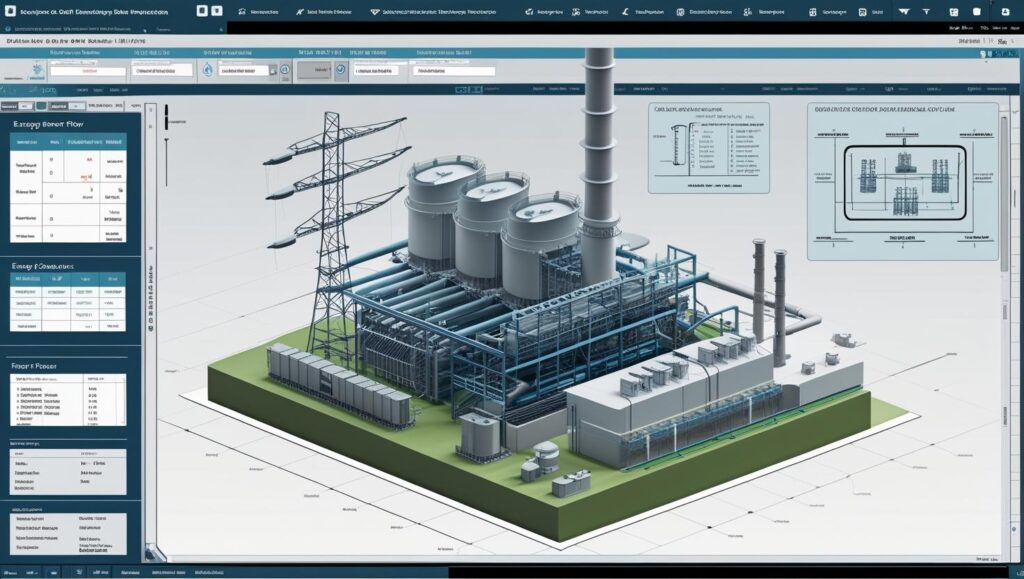1024x579 pixels.
Task: Open the third left-sidebar panel with the numbered list
Action: tap(35, 365)
